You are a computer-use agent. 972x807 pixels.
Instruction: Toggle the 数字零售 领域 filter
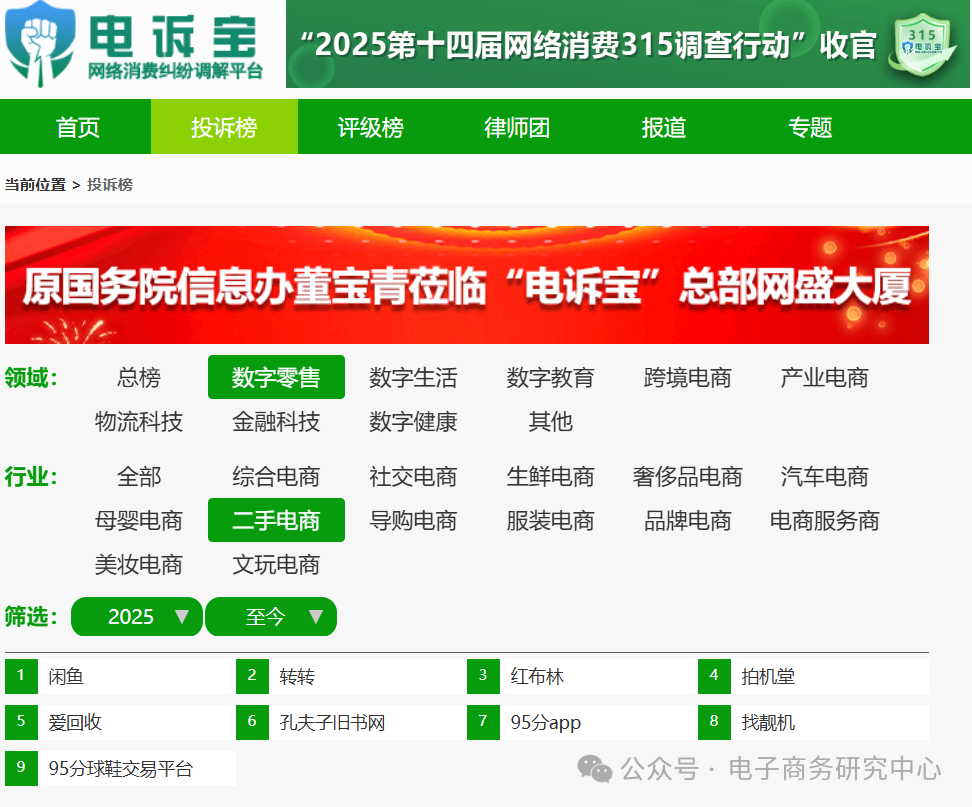(x=277, y=377)
